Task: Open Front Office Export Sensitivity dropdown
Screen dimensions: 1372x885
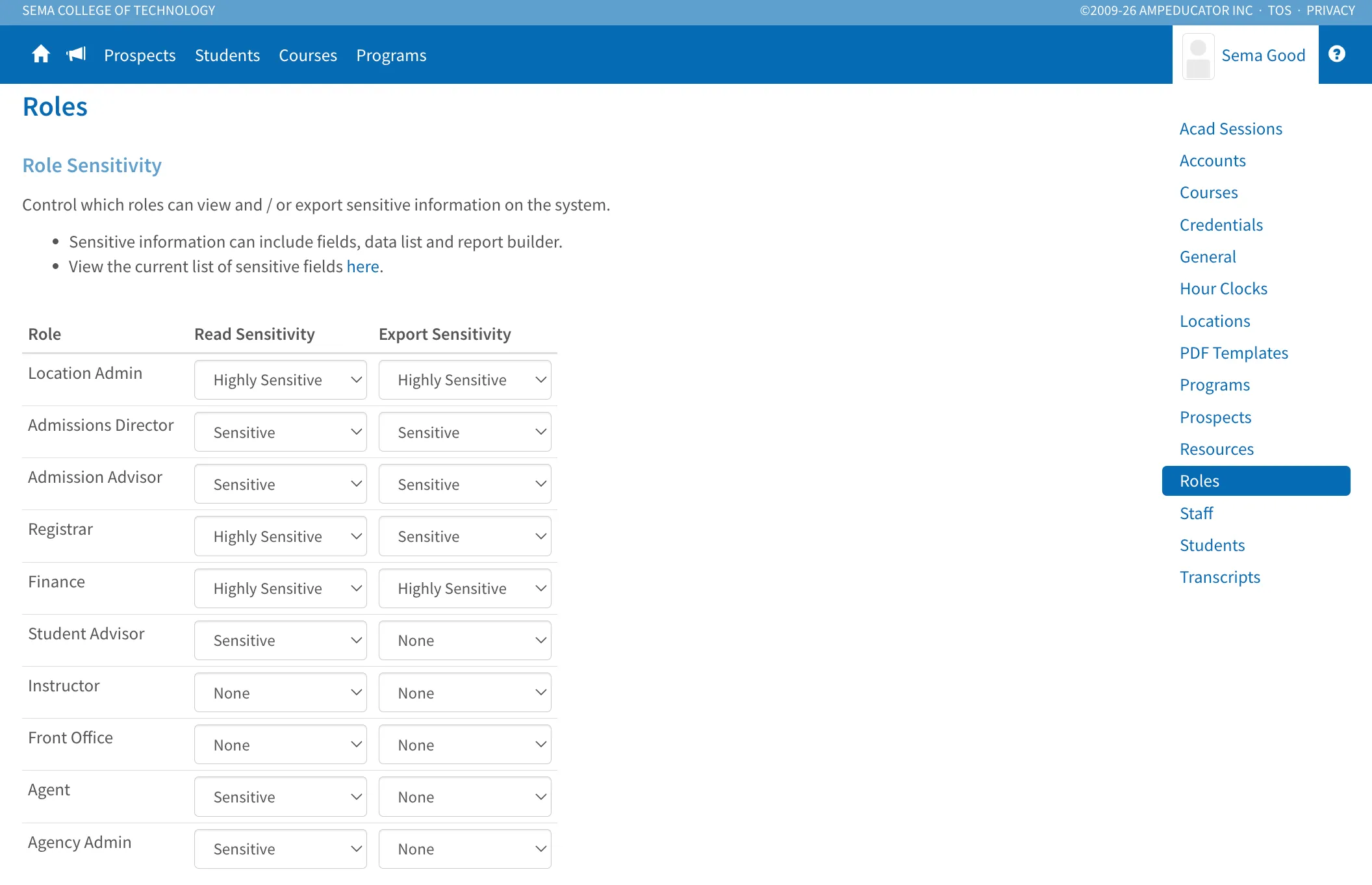Action: click(464, 745)
